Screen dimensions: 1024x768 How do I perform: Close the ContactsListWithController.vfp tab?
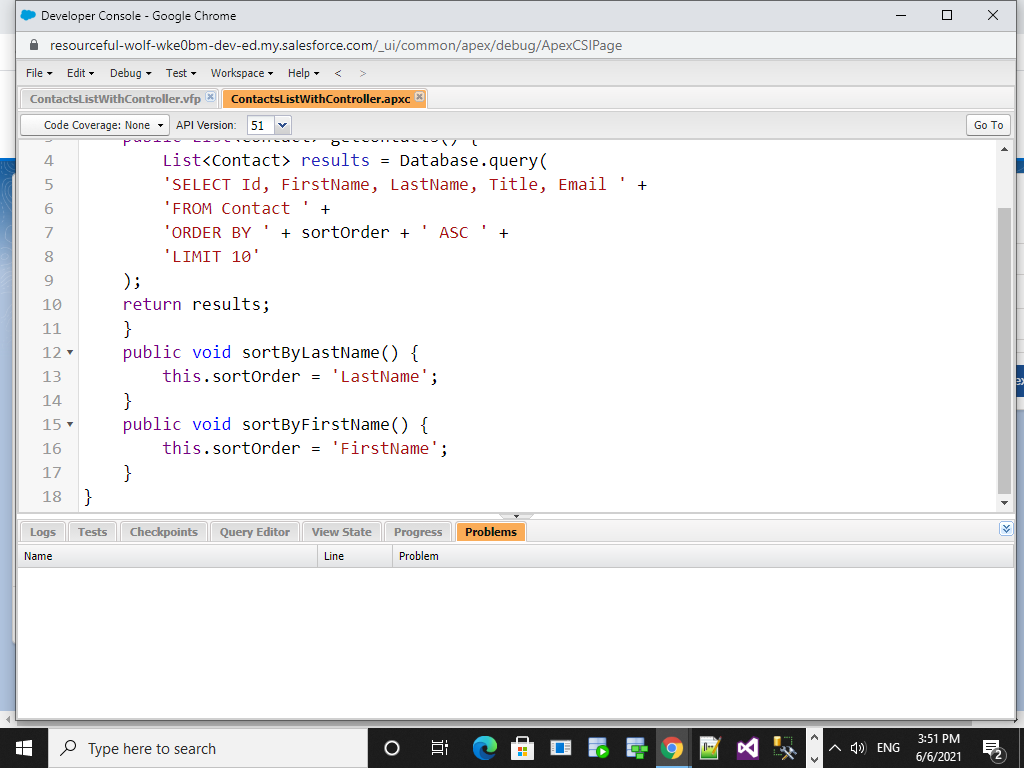[209, 98]
